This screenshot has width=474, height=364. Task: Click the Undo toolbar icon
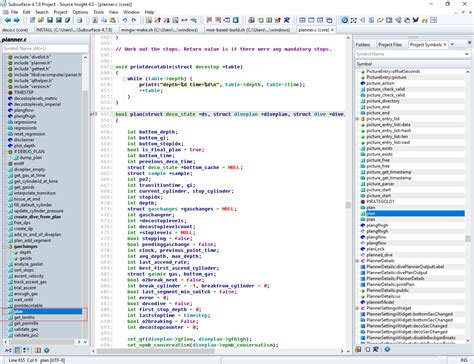point(125,20)
